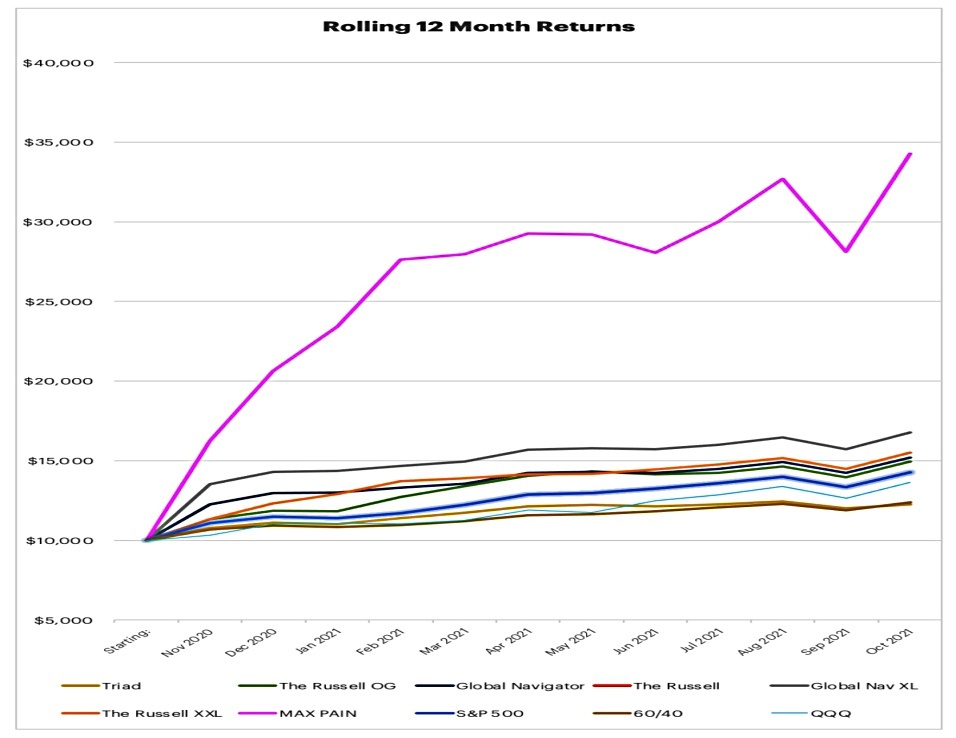Image resolution: width=956 pixels, height=738 pixels.
Task: Click the S&P 500 legend label
Action: point(490,714)
